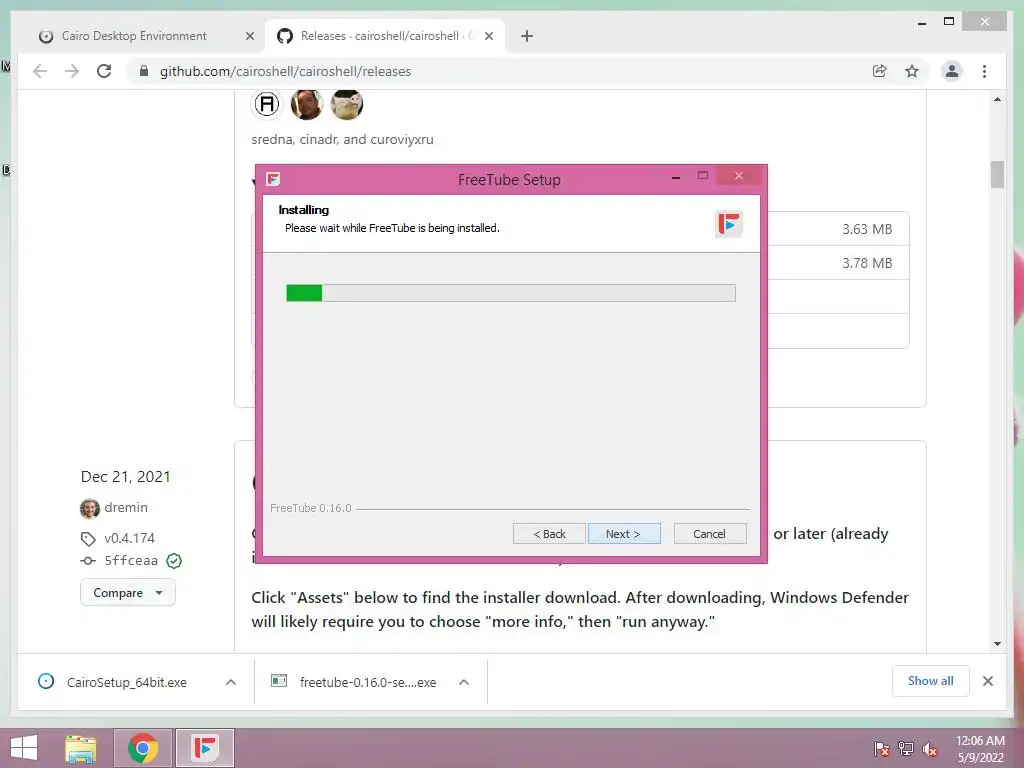Close the Cairo Desktop Environment tab

pyautogui.click(x=249, y=36)
